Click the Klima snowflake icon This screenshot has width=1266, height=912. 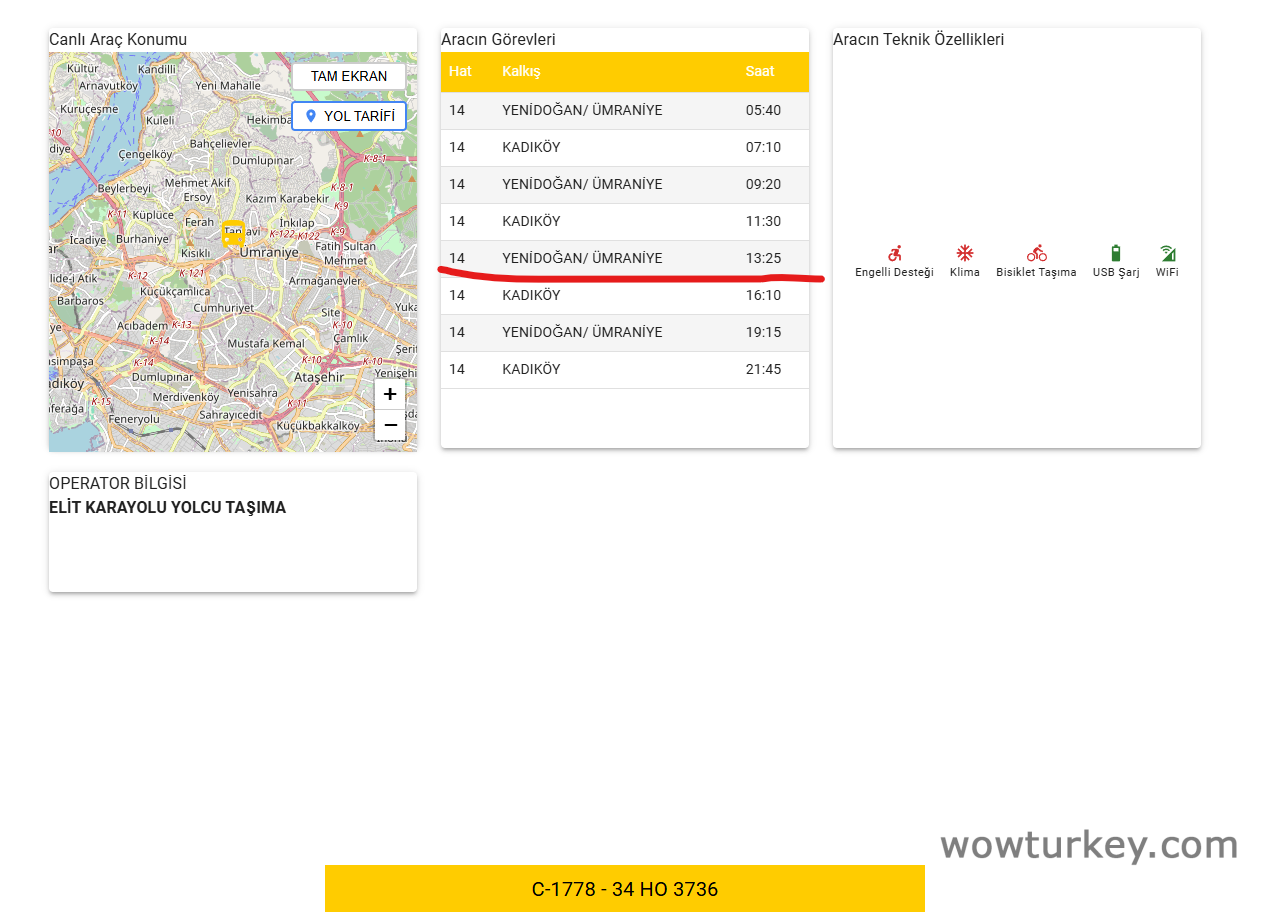click(x=964, y=255)
